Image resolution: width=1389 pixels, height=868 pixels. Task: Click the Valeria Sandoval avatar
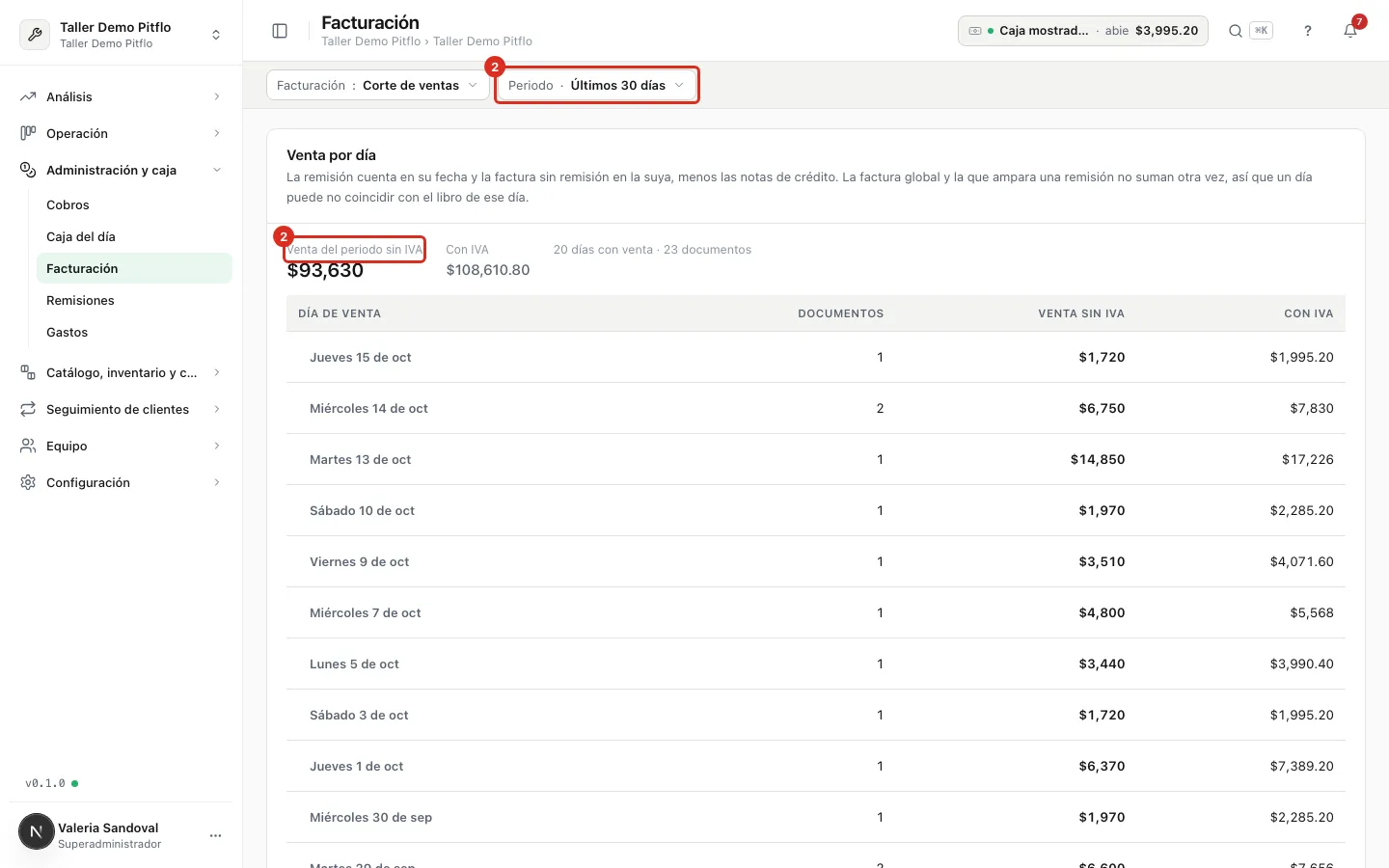37,831
